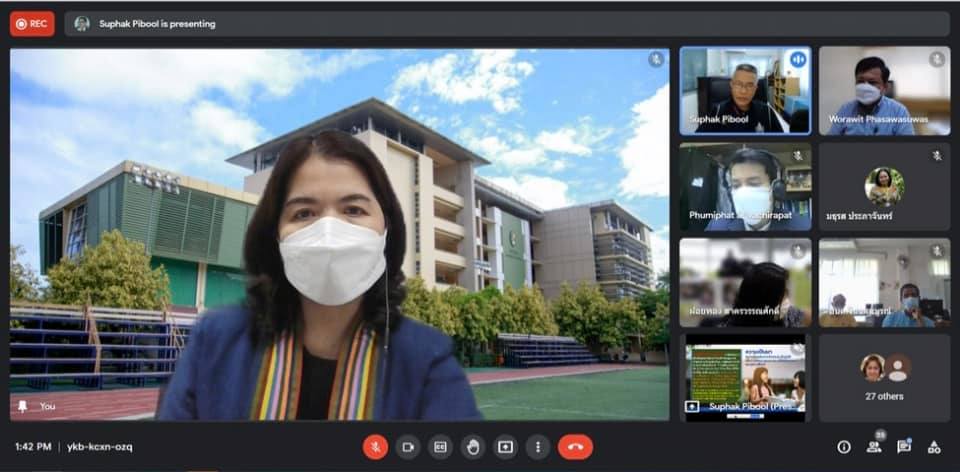Click the ykb-kcxn-ozq meeting code

(100, 447)
